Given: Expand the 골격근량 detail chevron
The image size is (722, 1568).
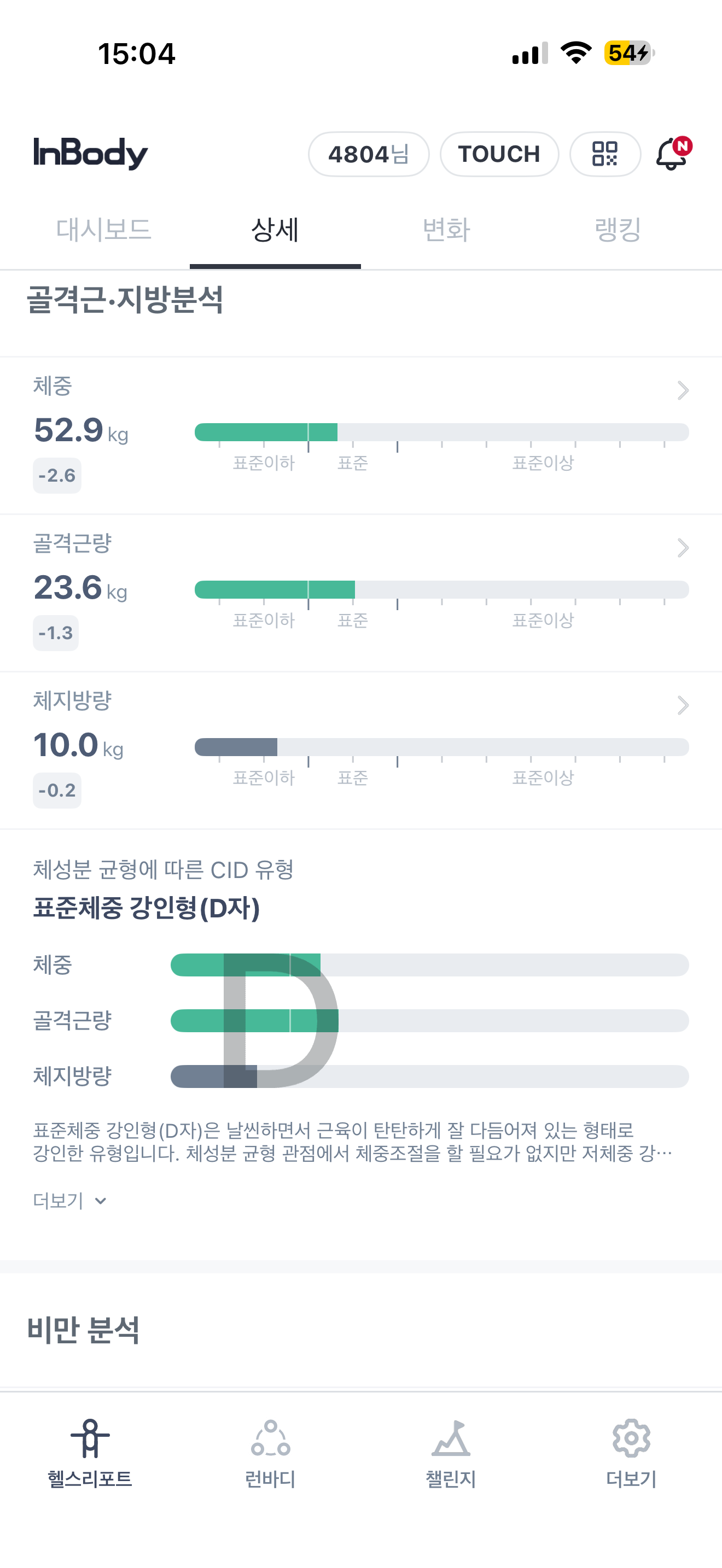Looking at the screenshot, I should (x=683, y=548).
